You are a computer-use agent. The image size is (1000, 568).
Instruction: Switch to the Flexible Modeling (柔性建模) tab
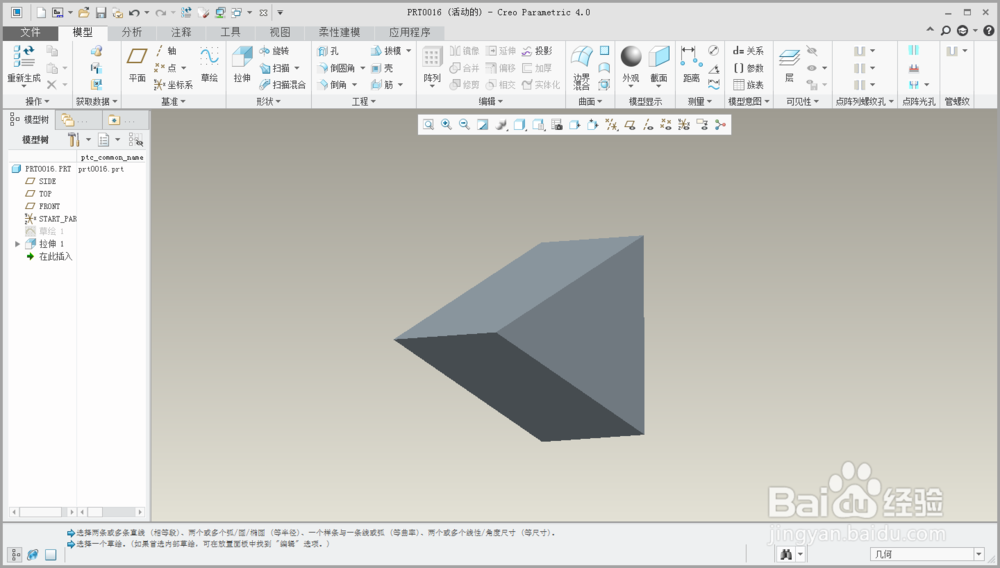(x=339, y=32)
